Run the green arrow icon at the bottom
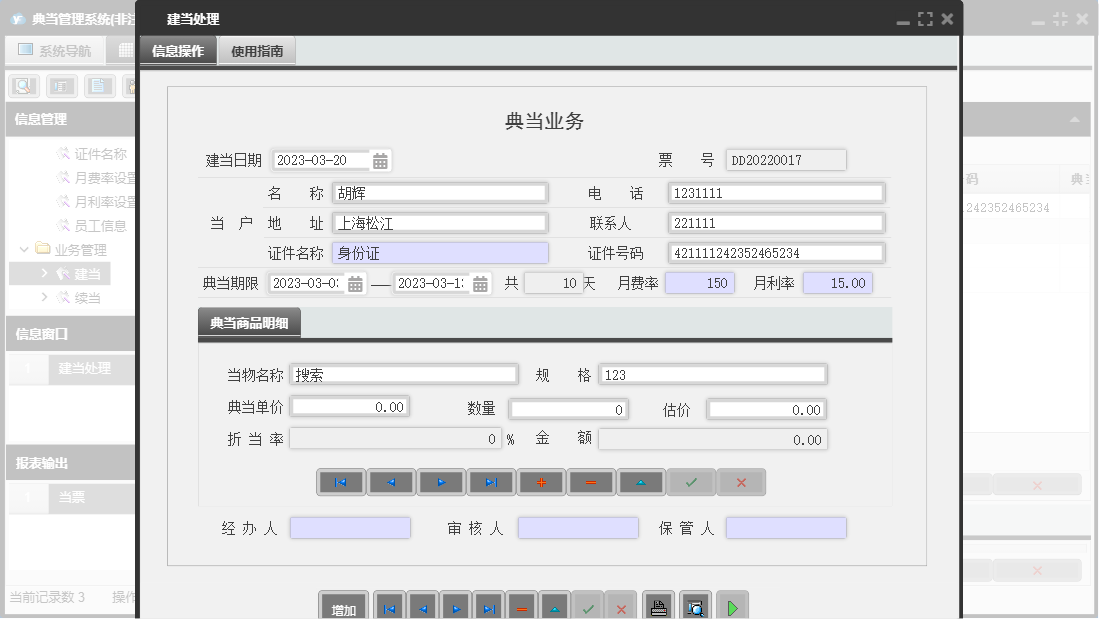 pyautogui.click(x=731, y=605)
